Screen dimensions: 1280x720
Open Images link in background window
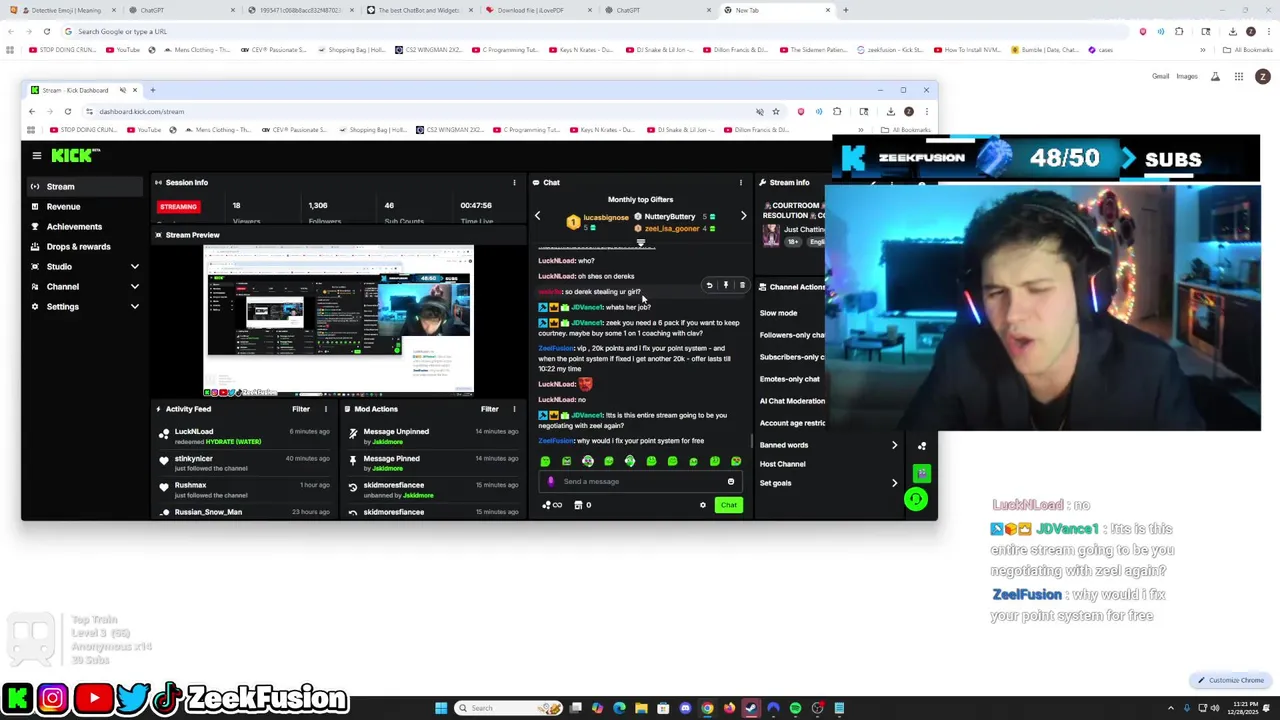point(1187,77)
